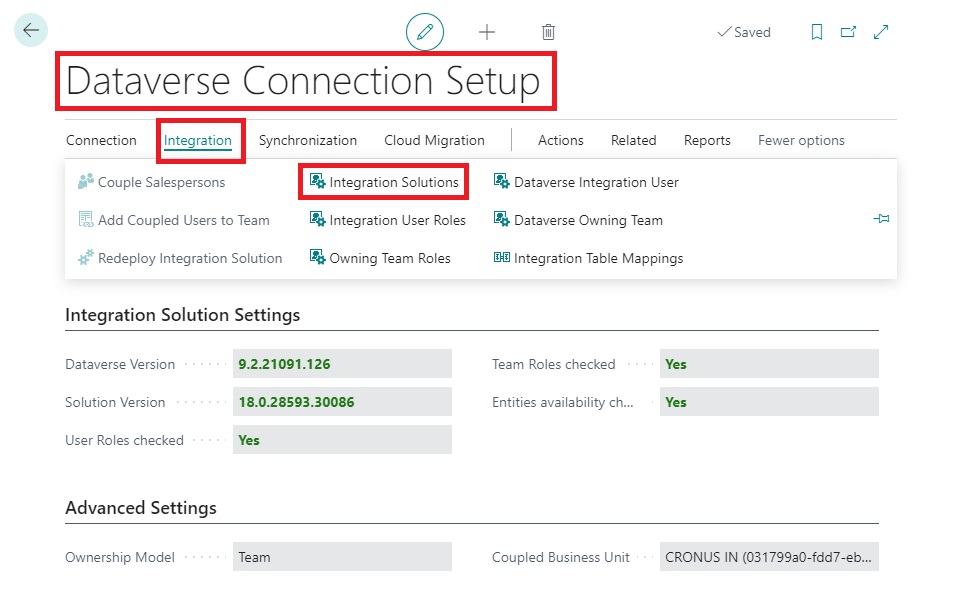Expand the Actions menu
This screenshot has height=594, width=962.
pyautogui.click(x=560, y=140)
